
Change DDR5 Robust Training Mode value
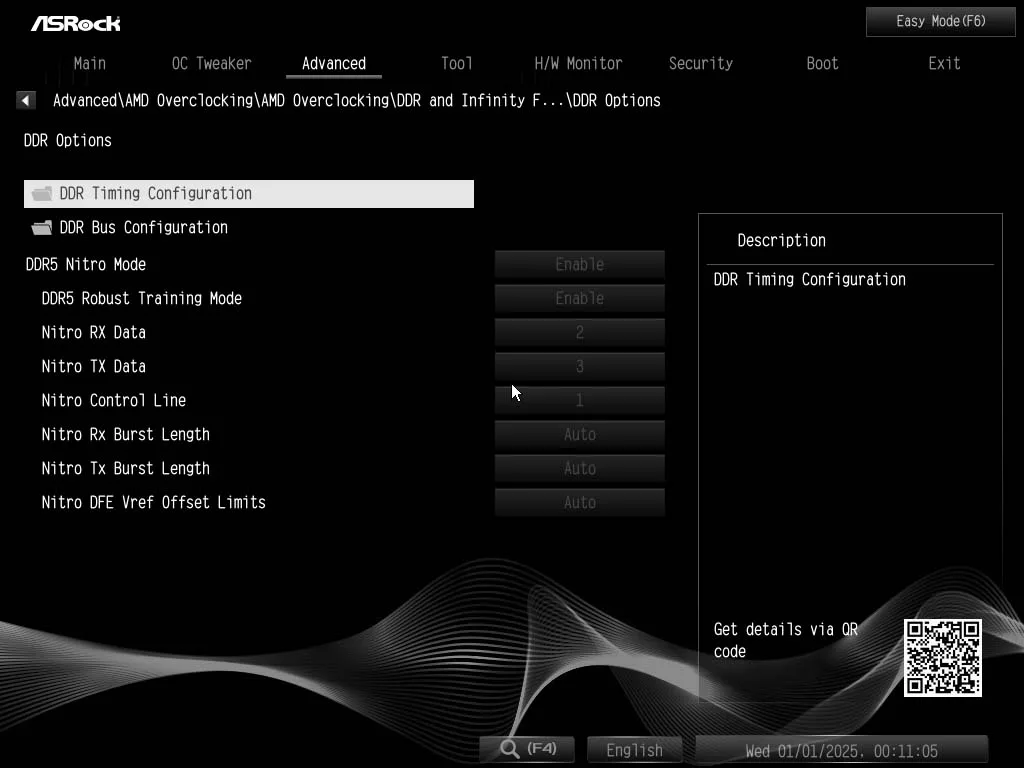(579, 298)
